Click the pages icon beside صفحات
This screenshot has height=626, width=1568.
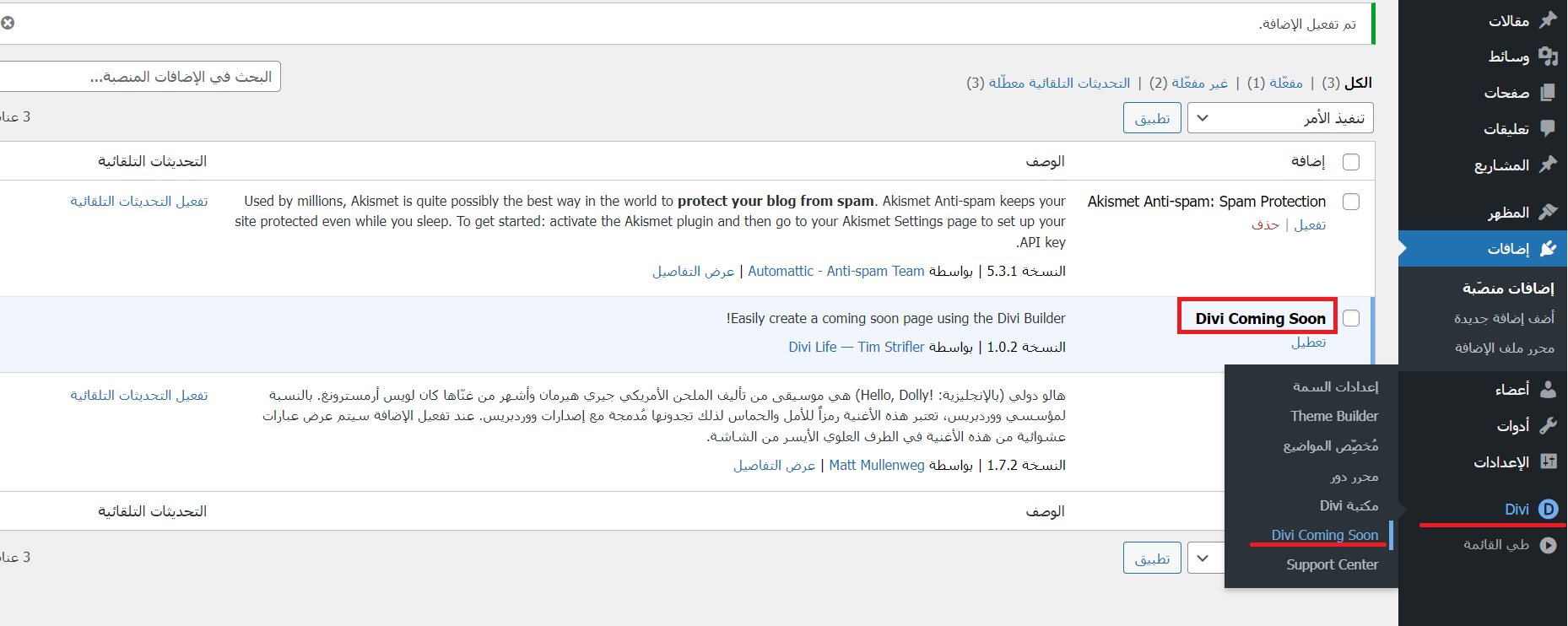coord(1548,92)
